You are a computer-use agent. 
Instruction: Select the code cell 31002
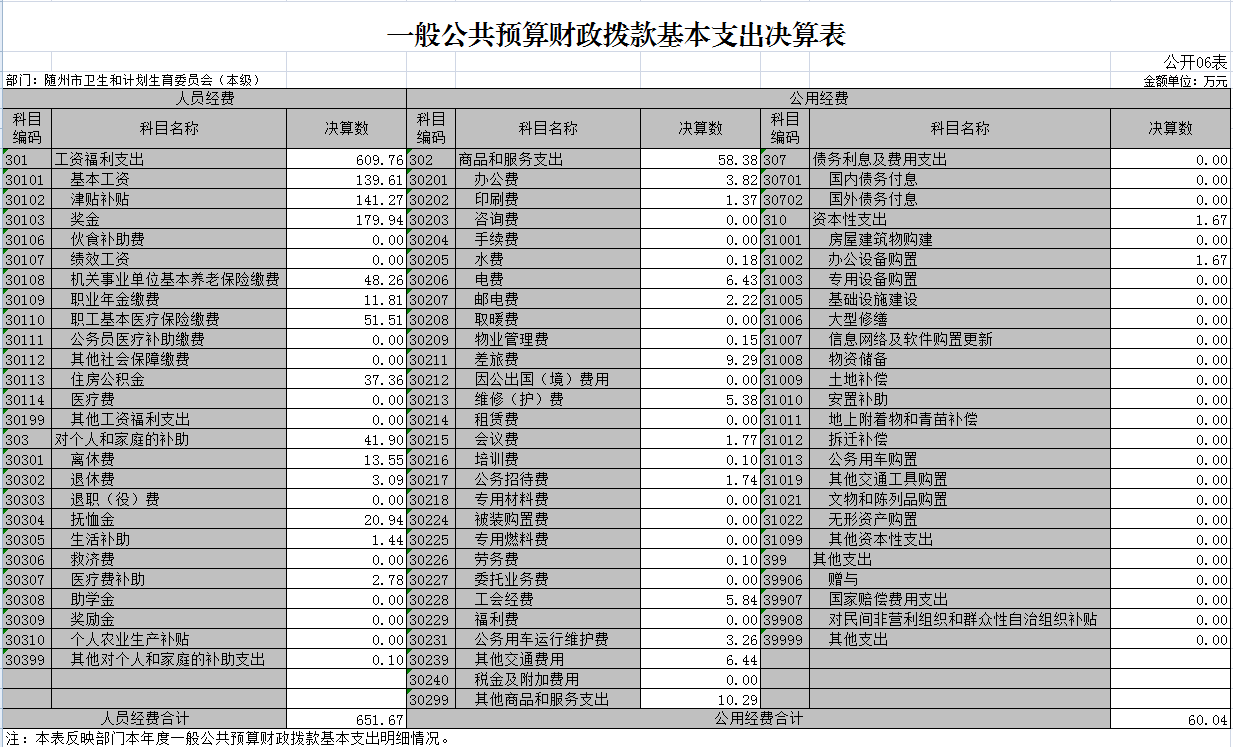tap(784, 260)
